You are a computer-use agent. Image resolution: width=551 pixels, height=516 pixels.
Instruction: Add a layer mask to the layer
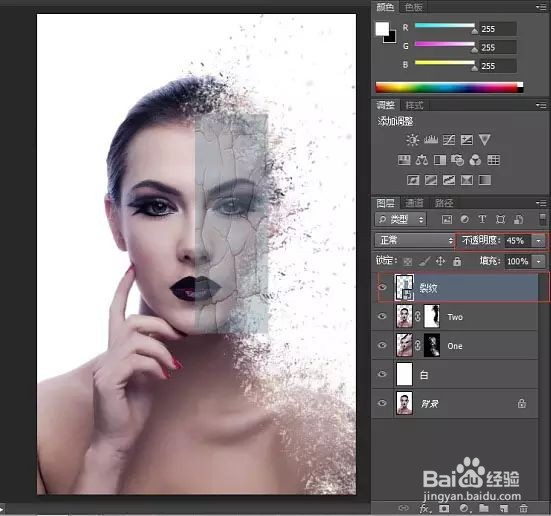click(444, 508)
